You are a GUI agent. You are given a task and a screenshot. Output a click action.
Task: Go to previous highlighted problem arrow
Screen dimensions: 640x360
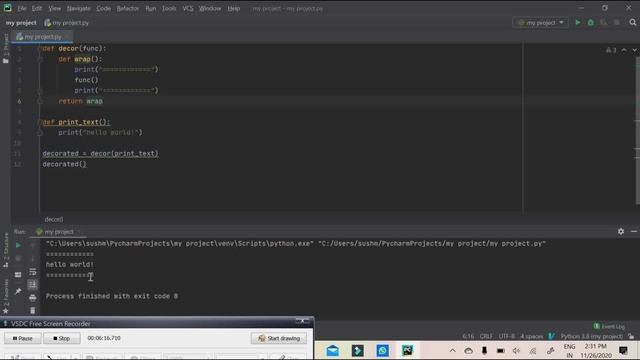(624, 50)
